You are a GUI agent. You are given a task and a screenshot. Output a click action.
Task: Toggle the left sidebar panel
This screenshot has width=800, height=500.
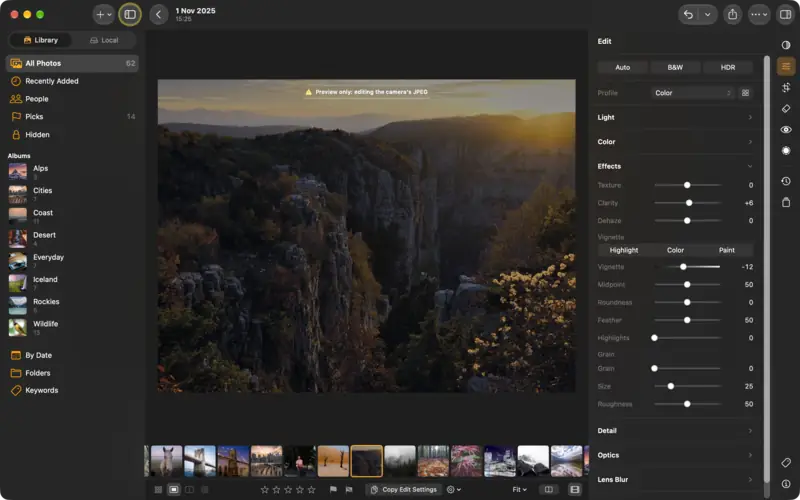[130, 14]
